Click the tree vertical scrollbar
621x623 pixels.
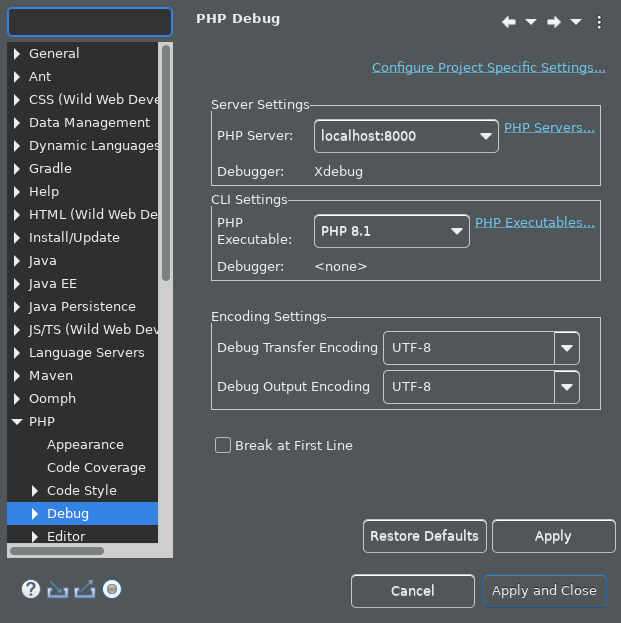[166, 163]
